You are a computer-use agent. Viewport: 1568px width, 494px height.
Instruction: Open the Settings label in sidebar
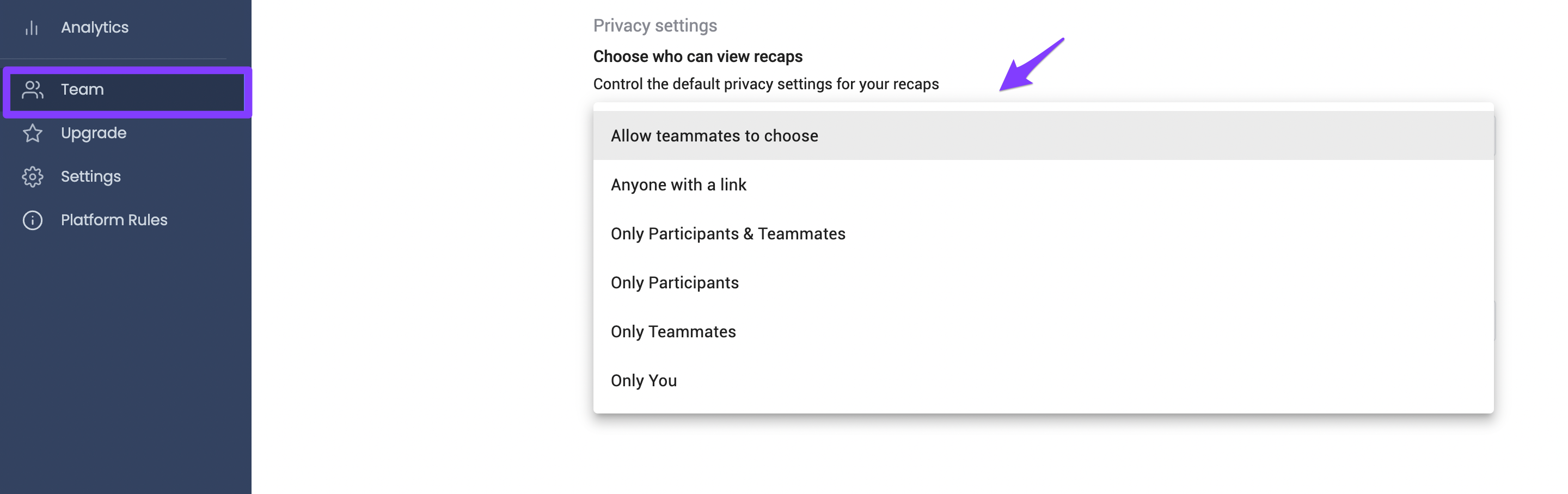coord(91,176)
